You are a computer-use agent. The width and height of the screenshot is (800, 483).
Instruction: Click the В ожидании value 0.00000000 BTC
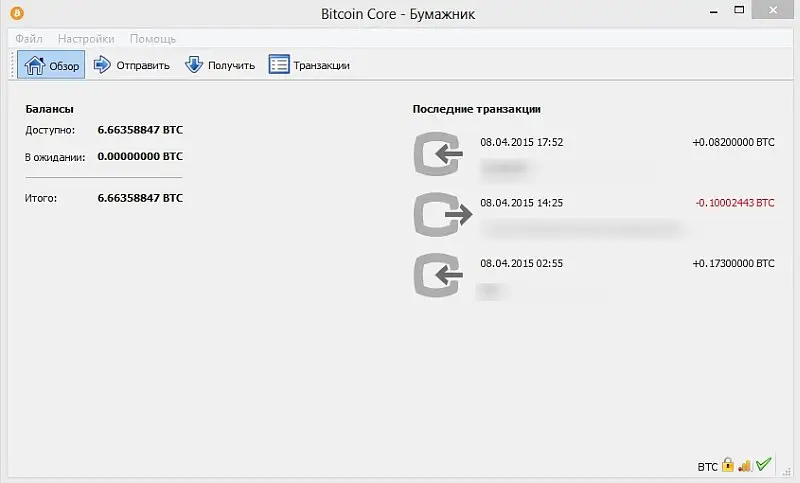point(140,157)
